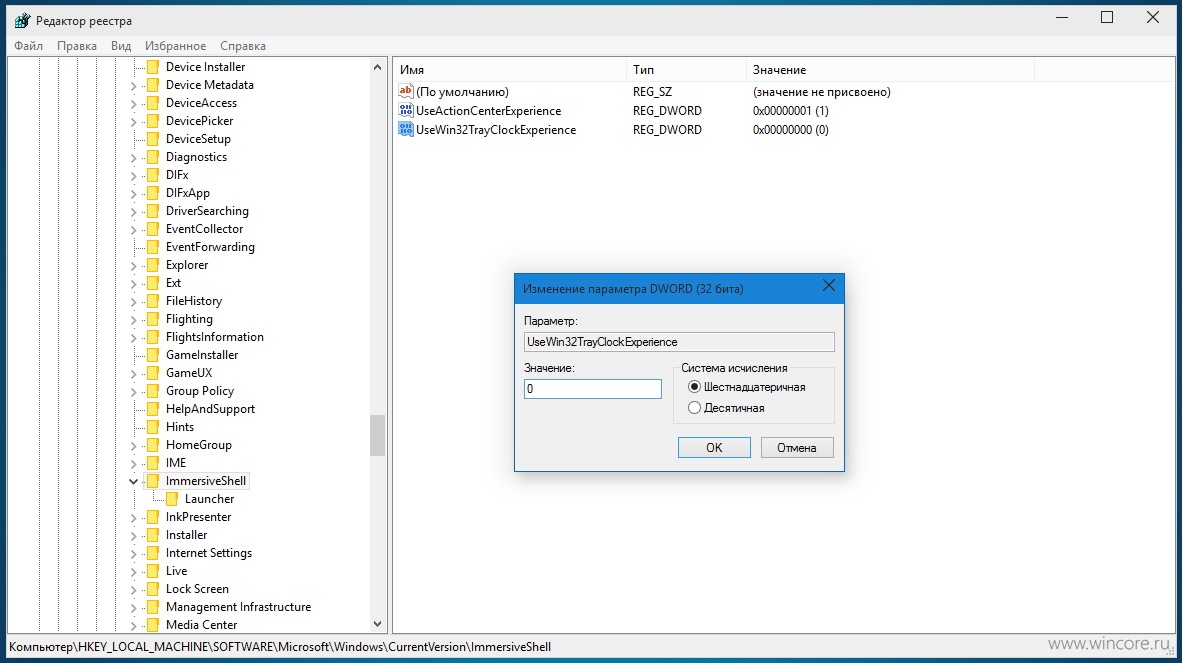Click the Group Policy folder icon
The width and height of the screenshot is (1182, 663).
point(153,390)
